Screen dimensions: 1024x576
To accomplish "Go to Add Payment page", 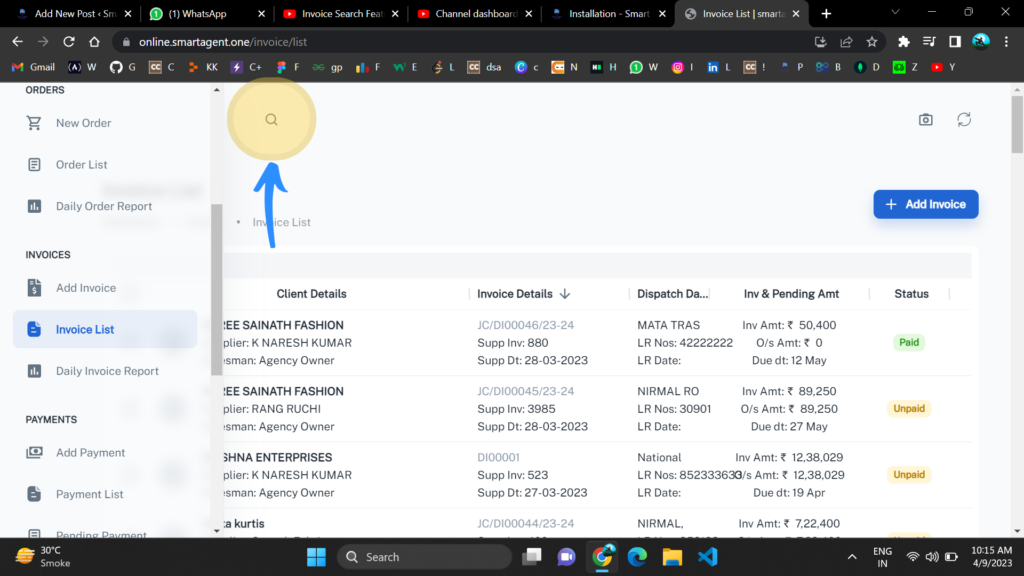I will pyautogui.click(x=90, y=453).
